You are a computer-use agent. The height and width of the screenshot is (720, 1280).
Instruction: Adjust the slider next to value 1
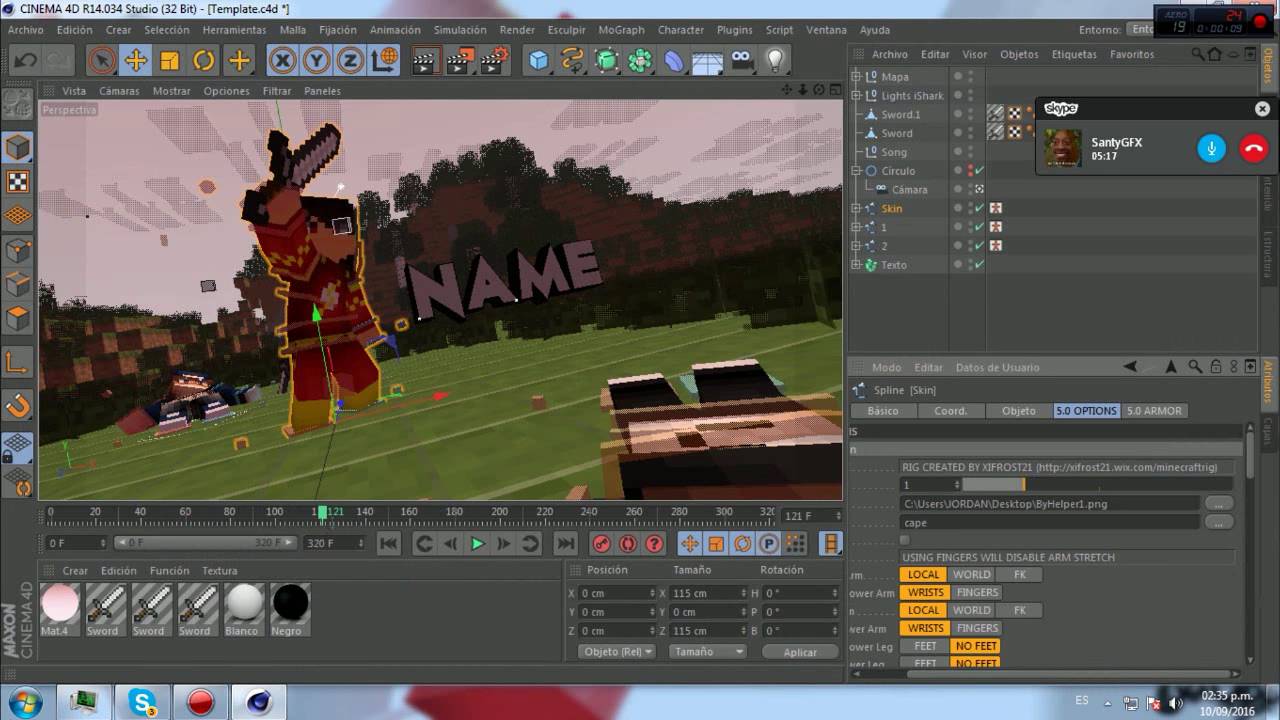[x=1096, y=485]
